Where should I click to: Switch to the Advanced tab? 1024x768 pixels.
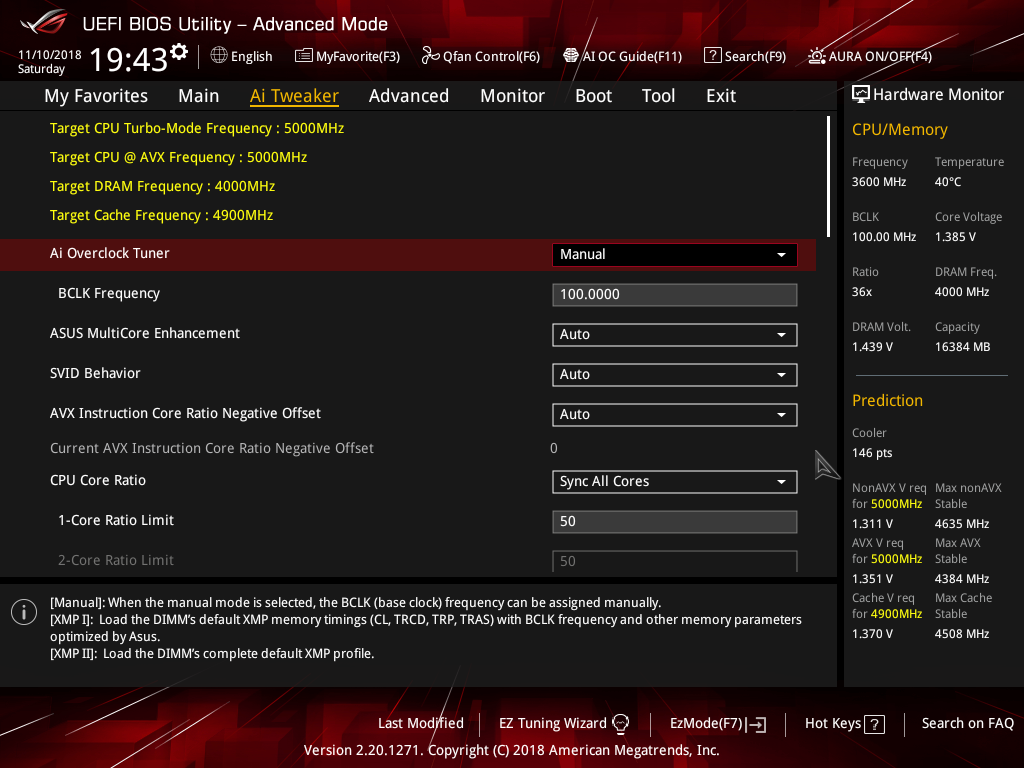[x=409, y=95]
